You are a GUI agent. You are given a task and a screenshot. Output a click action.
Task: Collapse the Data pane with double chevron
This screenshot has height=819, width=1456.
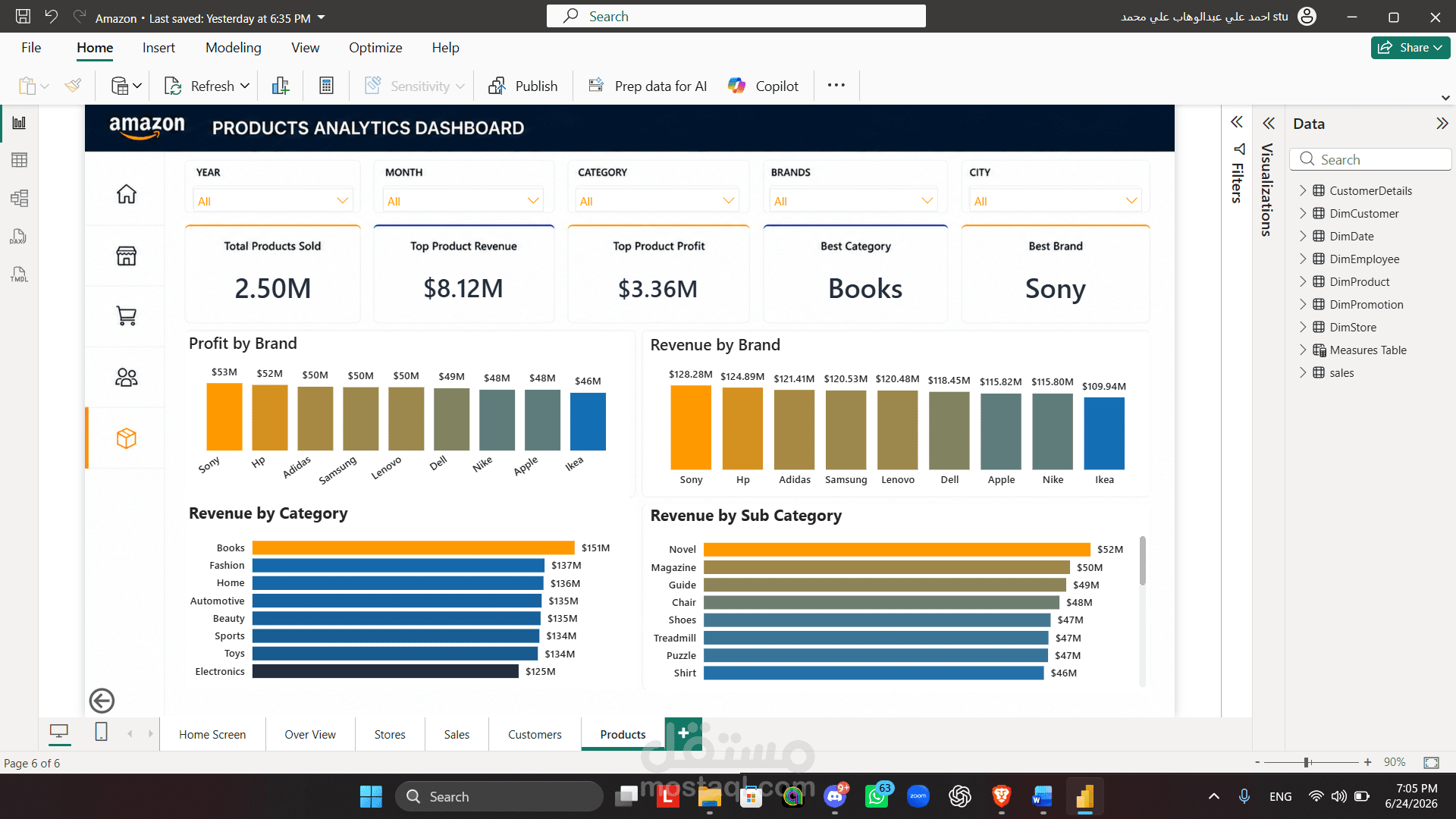[x=1442, y=124]
